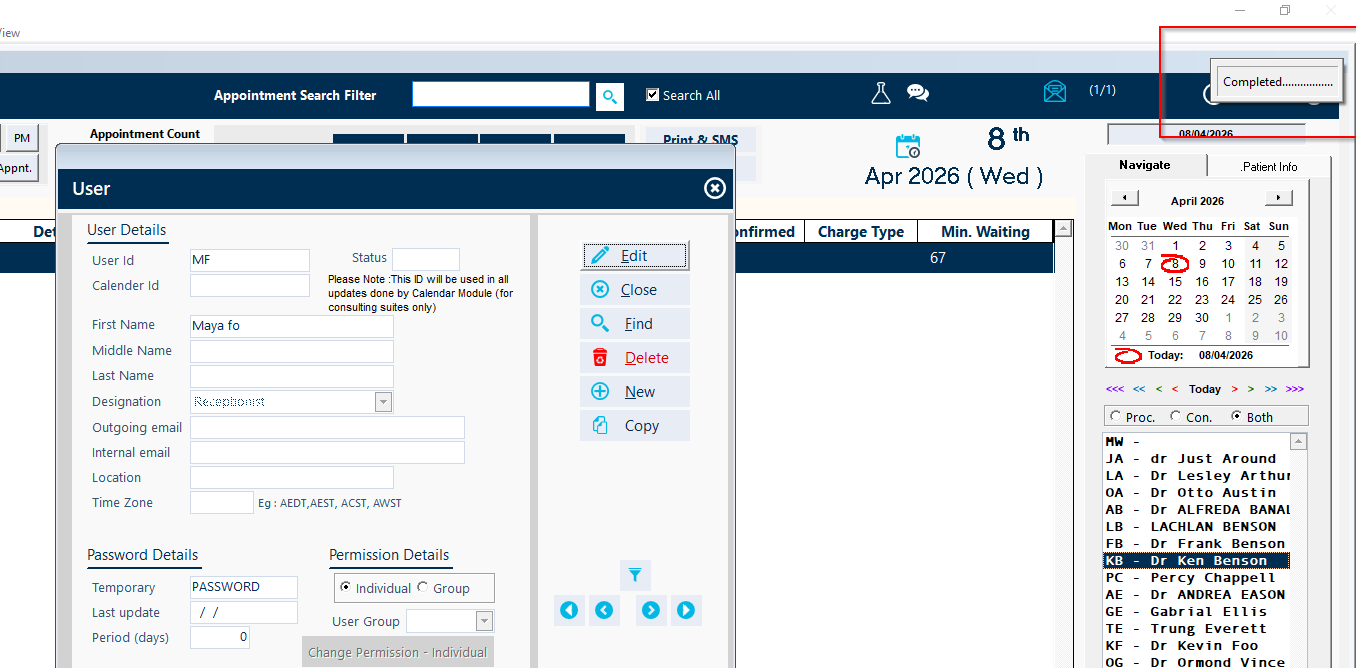The image size is (1356, 668).
Task: Go to the first user record arrow
Action: pyautogui.click(x=569, y=610)
